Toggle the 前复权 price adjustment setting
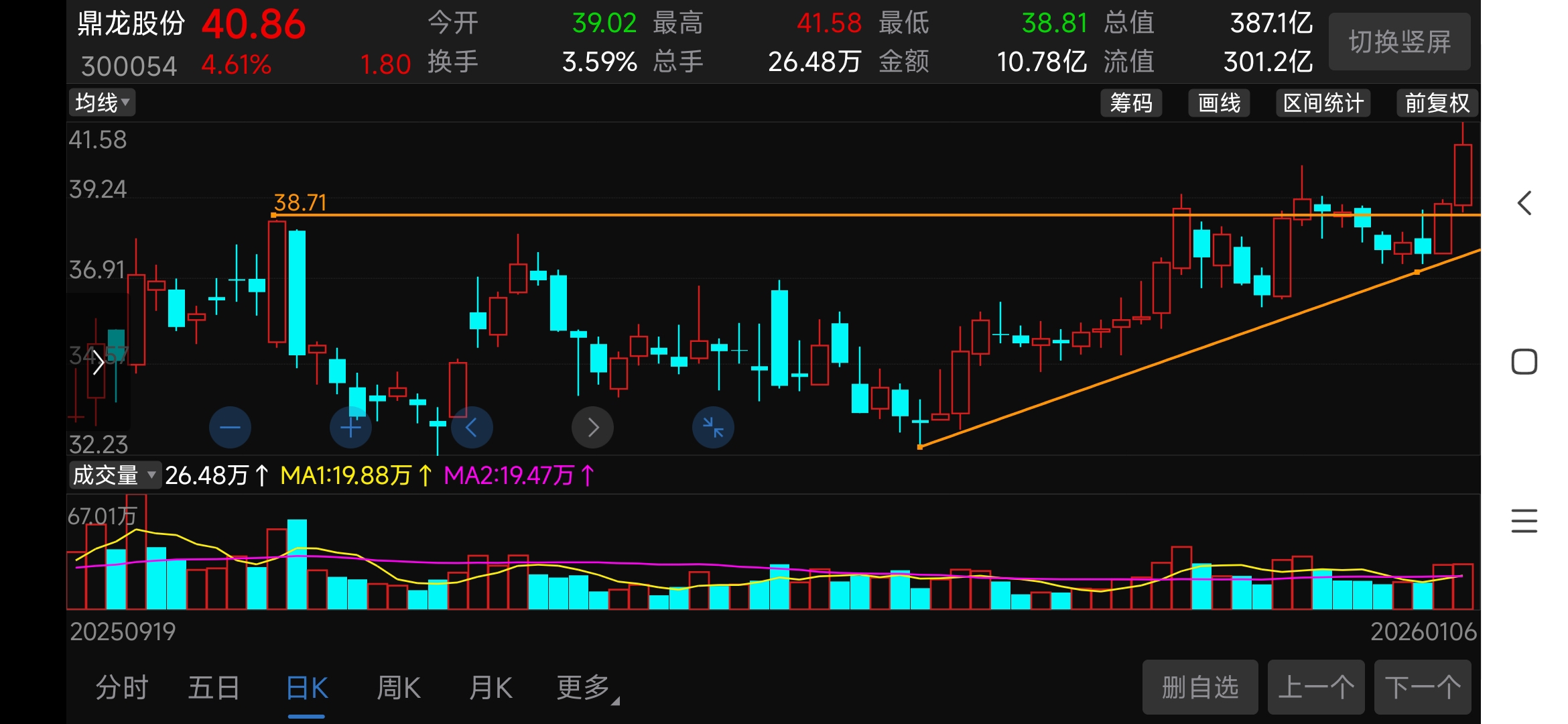The height and width of the screenshot is (724, 1568). coord(1437,103)
